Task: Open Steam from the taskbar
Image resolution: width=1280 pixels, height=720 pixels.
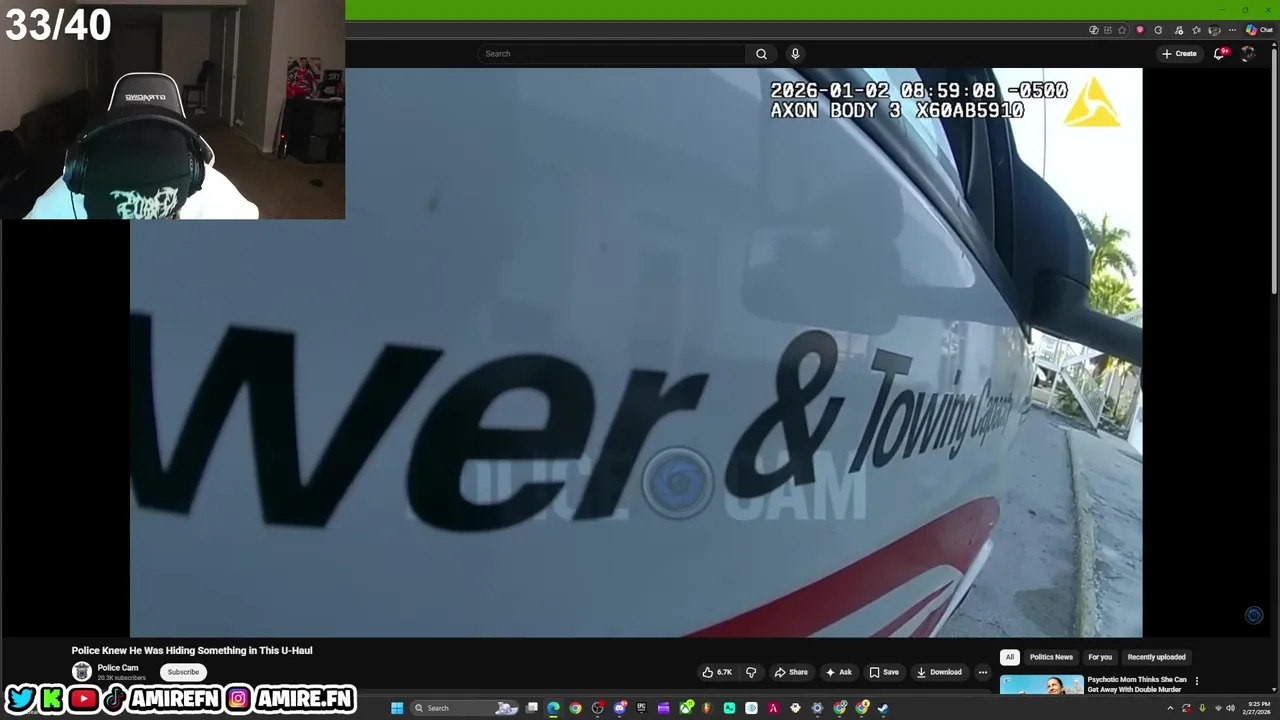Action: [883, 708]
